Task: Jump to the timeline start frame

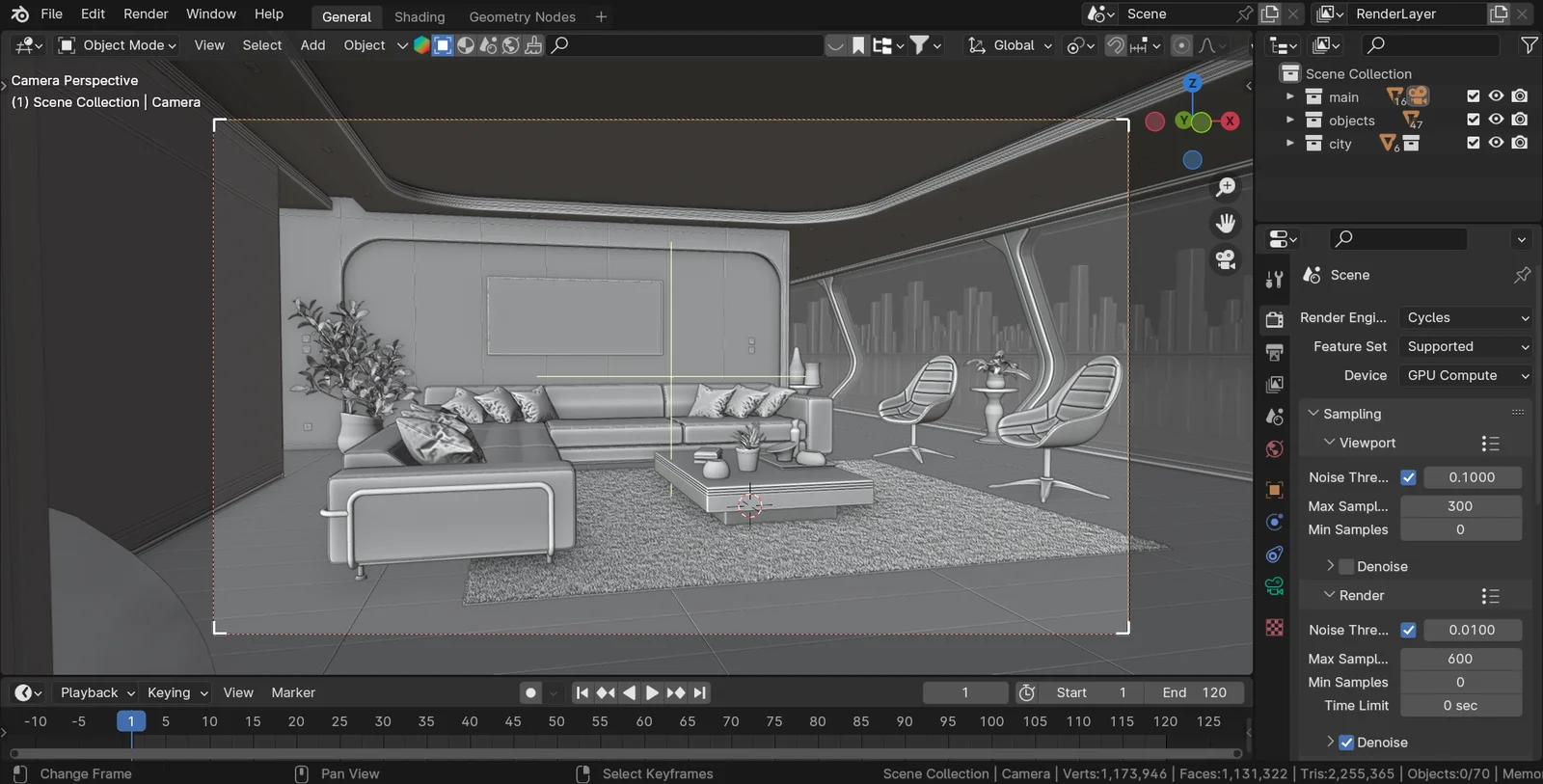Action: (x=582, y=693)
